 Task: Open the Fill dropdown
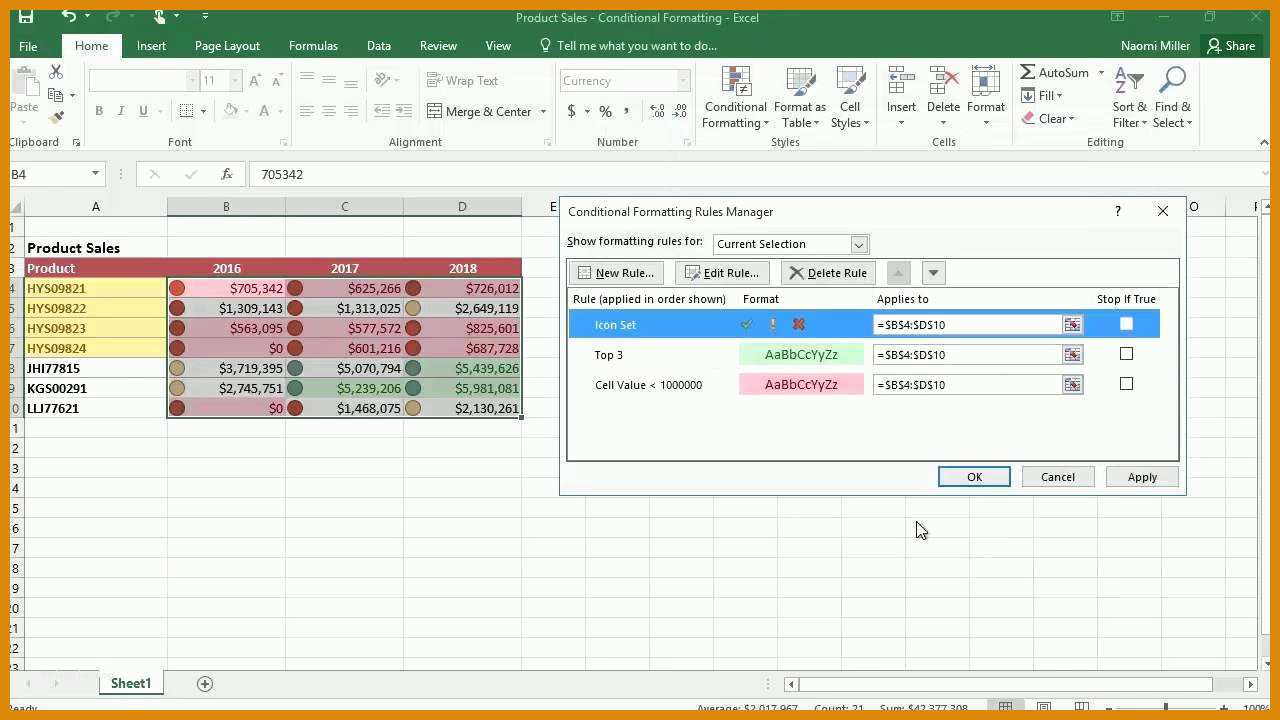[x=1042, y=95]
